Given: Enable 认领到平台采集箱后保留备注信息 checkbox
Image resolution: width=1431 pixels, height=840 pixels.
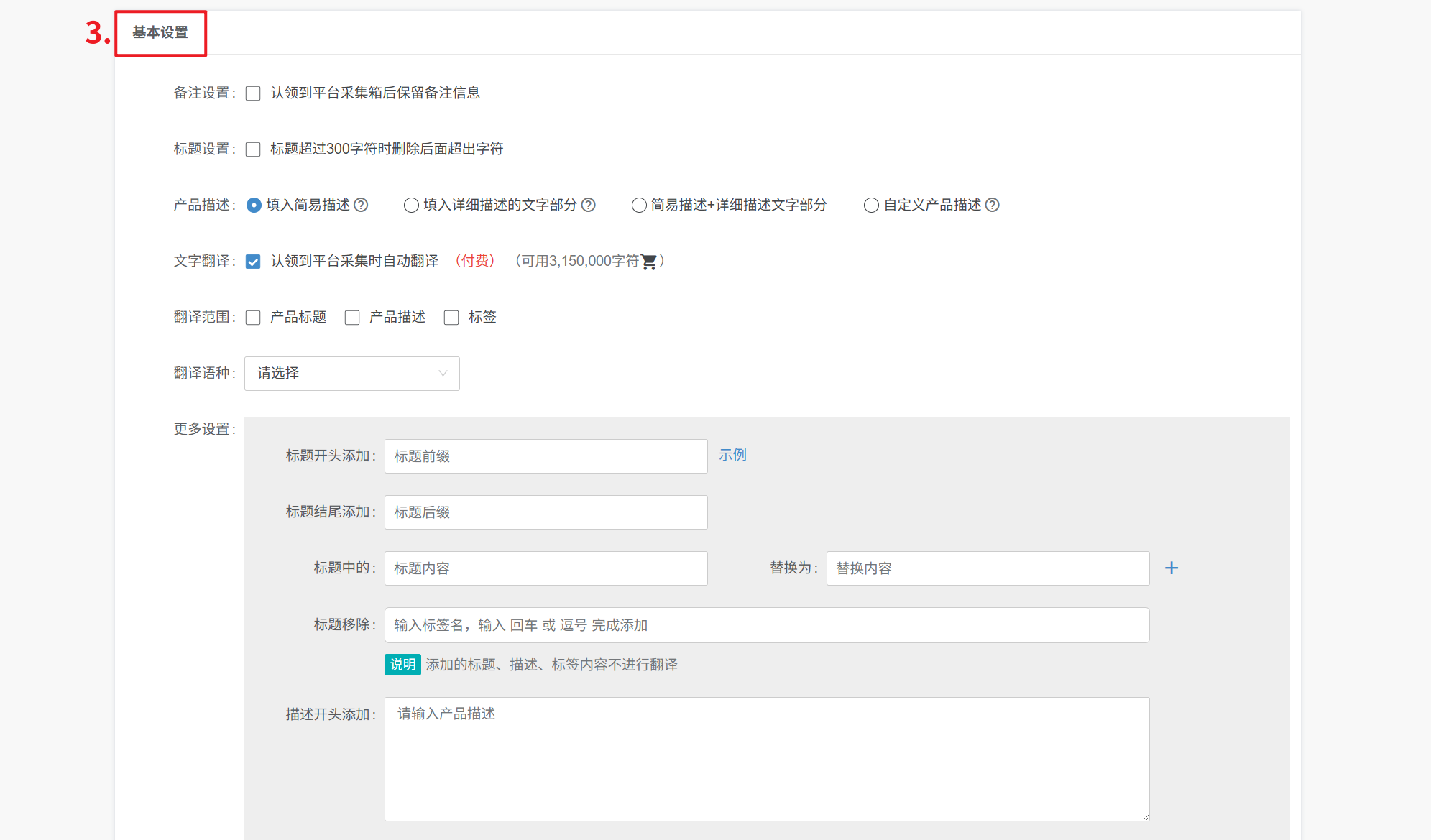Looking at the screenshot, I should click(253, 93).
